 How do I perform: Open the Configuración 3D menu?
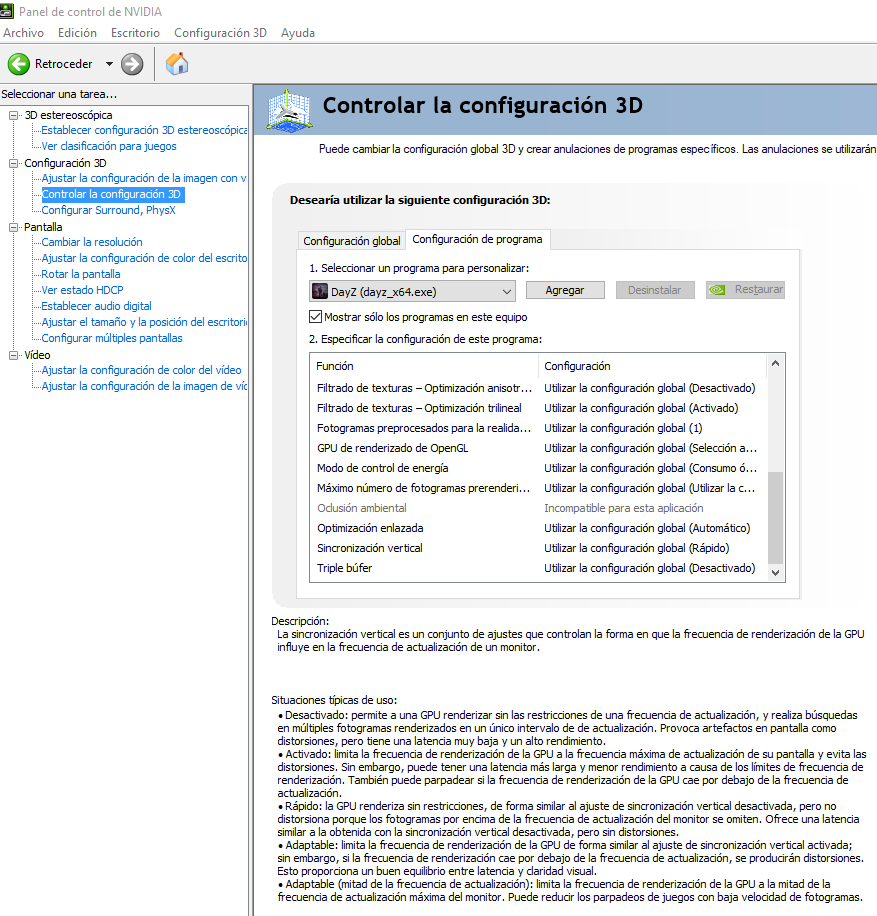click(x=220, y=33)
